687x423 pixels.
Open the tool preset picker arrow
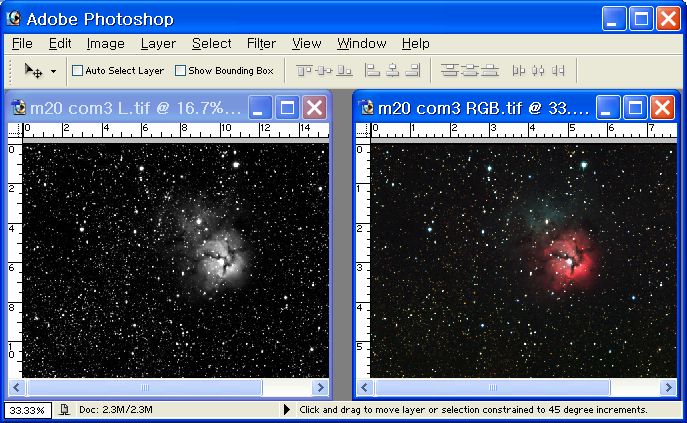(53, 72)
